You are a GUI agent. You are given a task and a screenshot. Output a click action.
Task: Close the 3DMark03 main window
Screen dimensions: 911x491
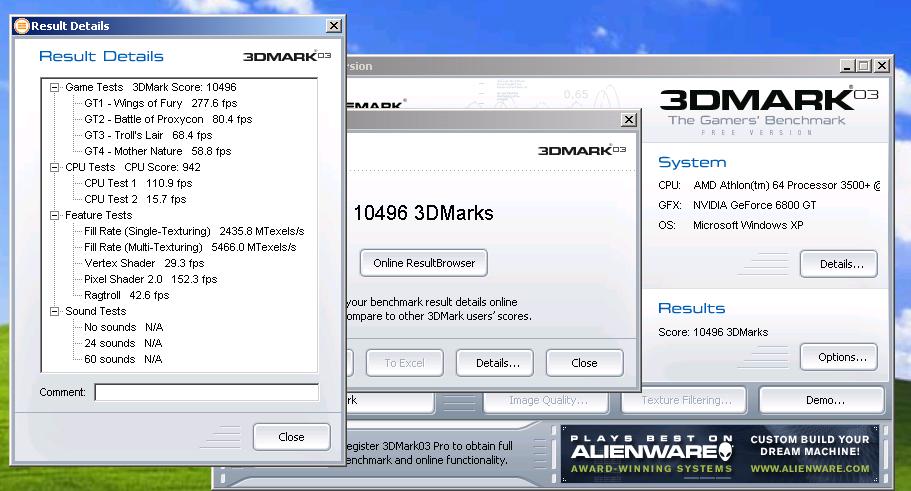(x=882, y=66)
